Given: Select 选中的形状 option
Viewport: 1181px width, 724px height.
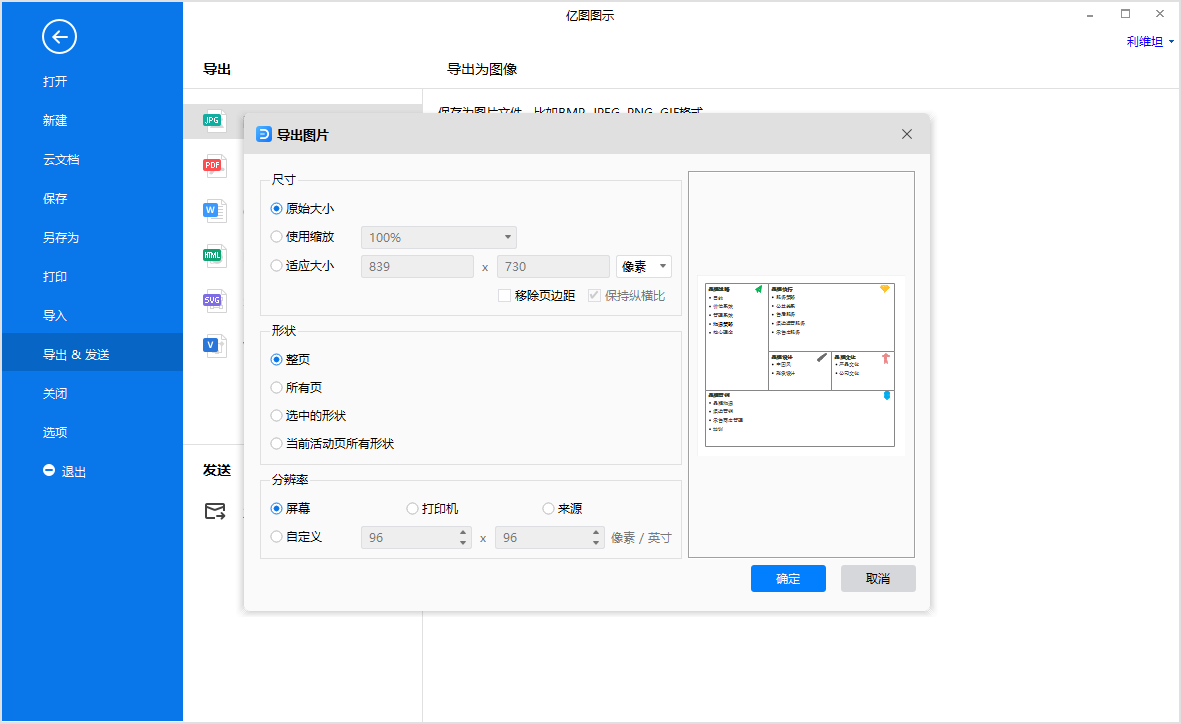Looking at the screenshot, I should (276, 415).
